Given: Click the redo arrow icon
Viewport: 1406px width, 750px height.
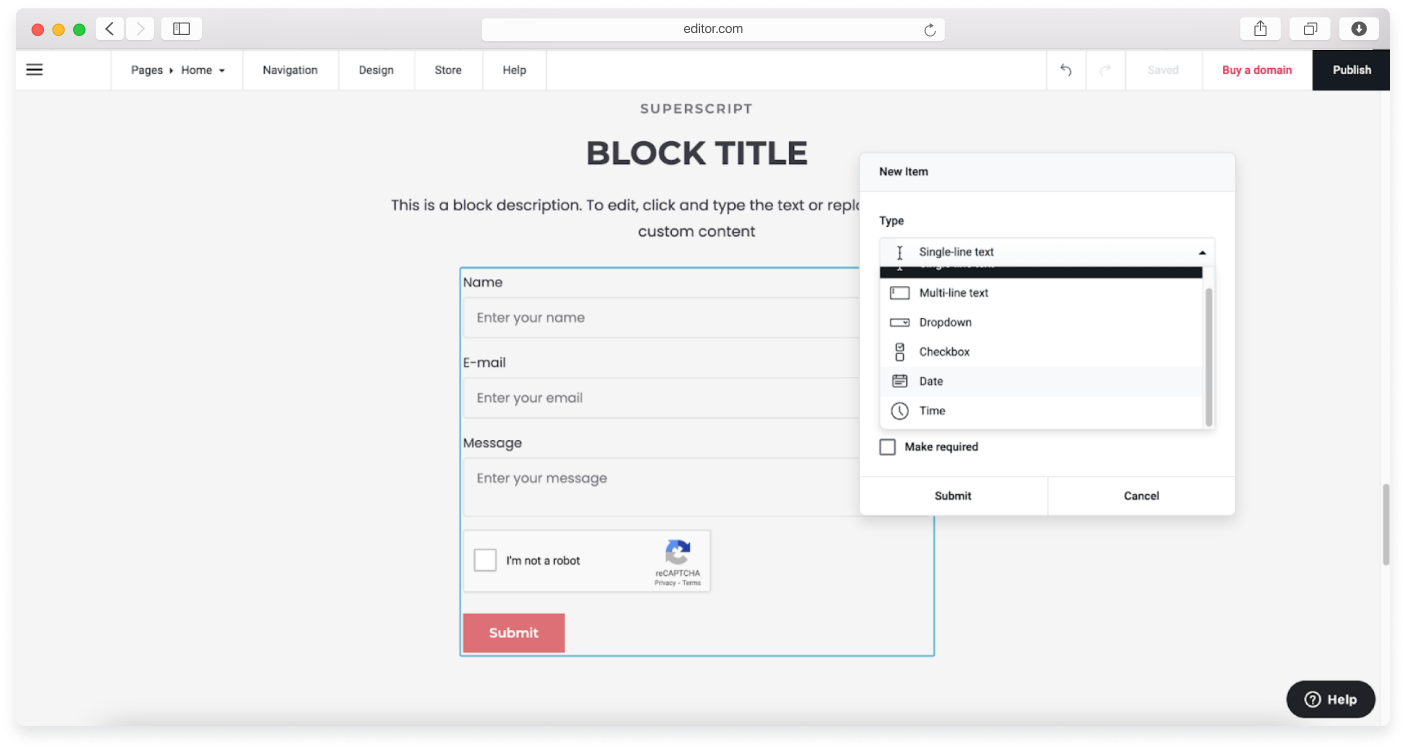Looking at the screenshot, I should [x=1105, y=70].
